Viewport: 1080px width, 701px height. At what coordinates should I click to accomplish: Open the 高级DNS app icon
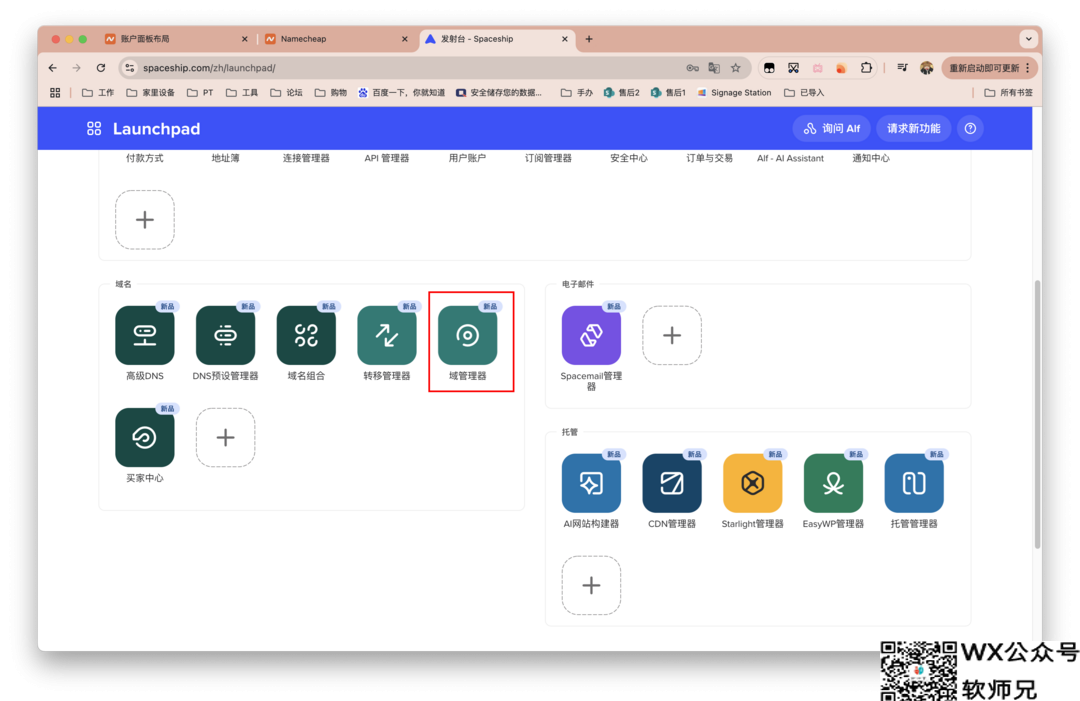(x=145, y=335)
